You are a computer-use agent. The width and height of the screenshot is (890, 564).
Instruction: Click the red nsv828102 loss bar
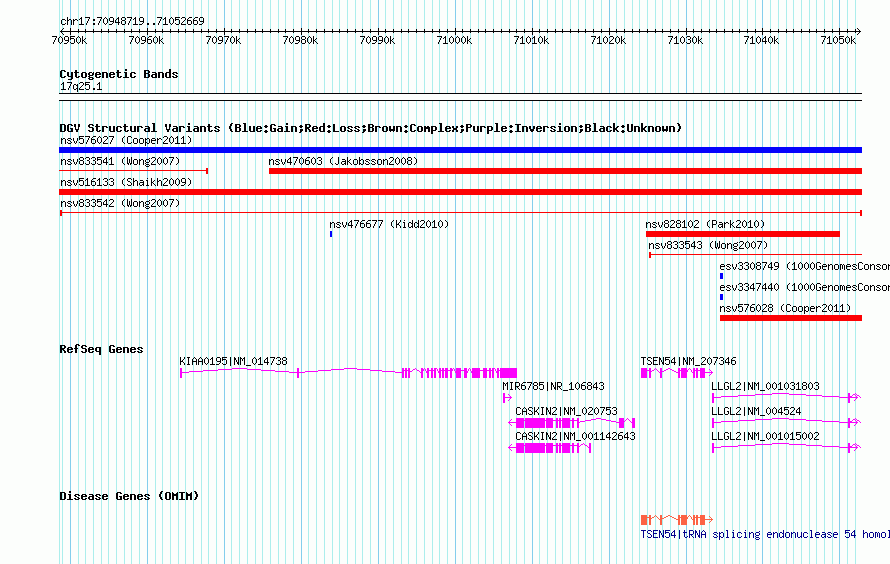tap(742, 234)
